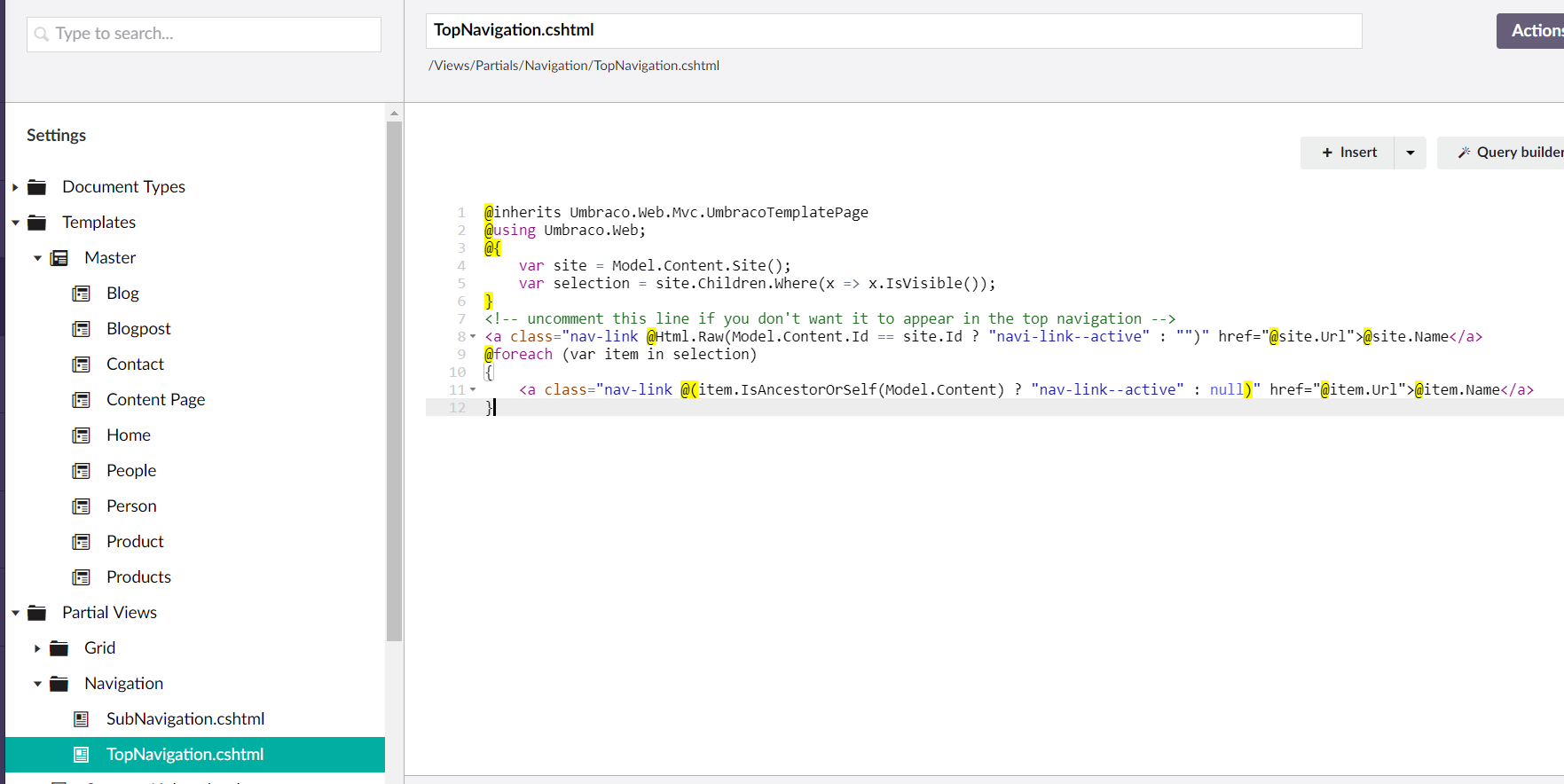
Task: Click the People template icon
Action: [x=81, y=471]
